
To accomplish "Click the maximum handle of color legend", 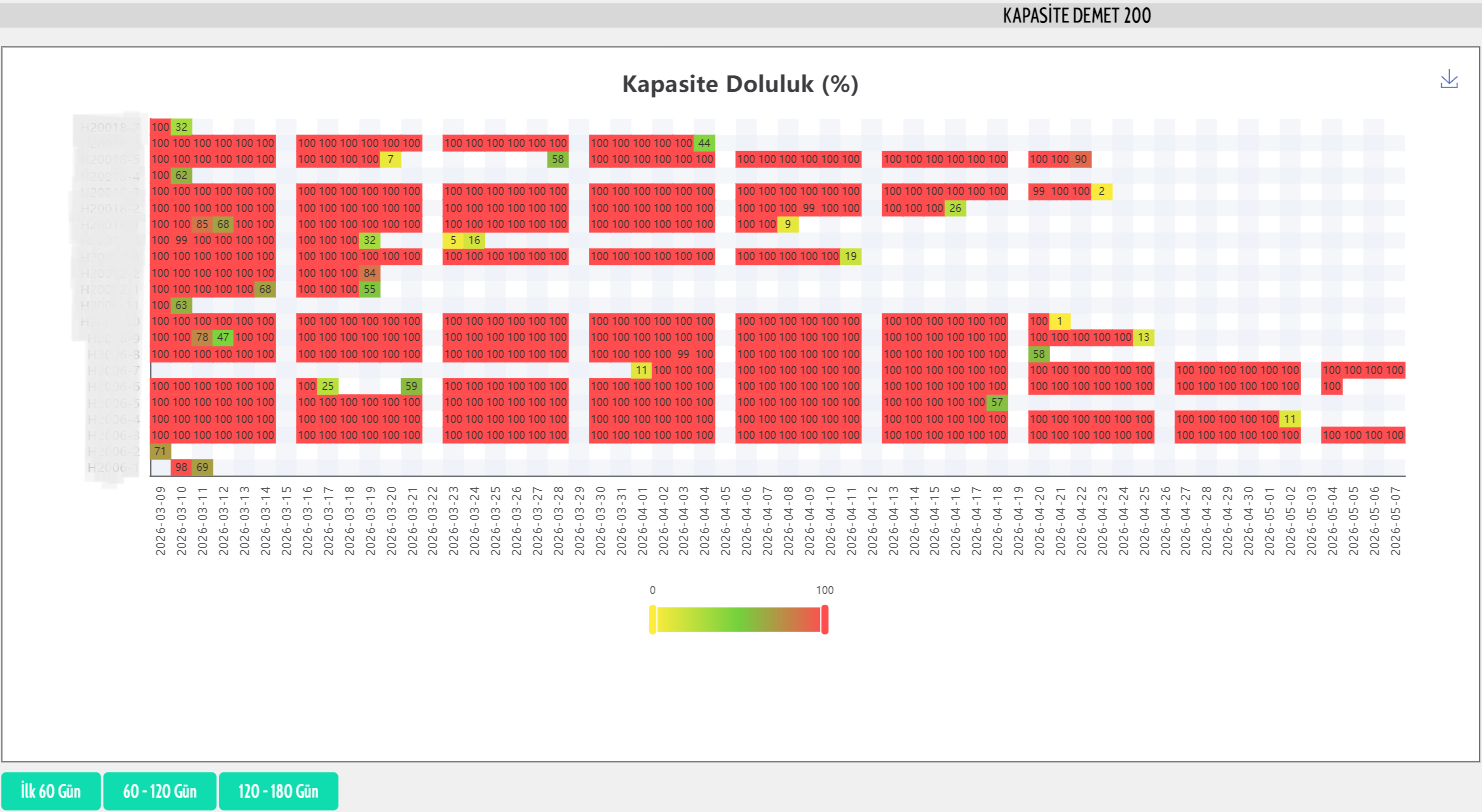I will click(x=825, y=620).
